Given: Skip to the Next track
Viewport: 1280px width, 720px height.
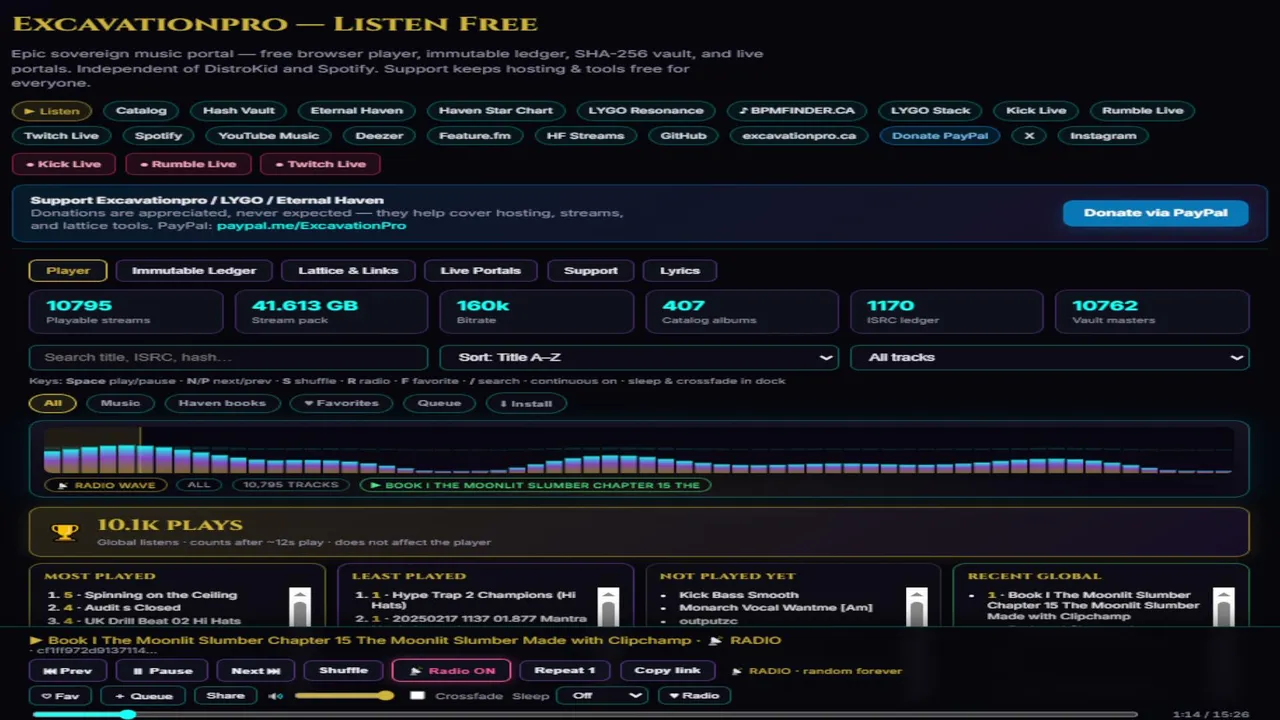Looking at the screenshot, I should [x=255, y=671].
